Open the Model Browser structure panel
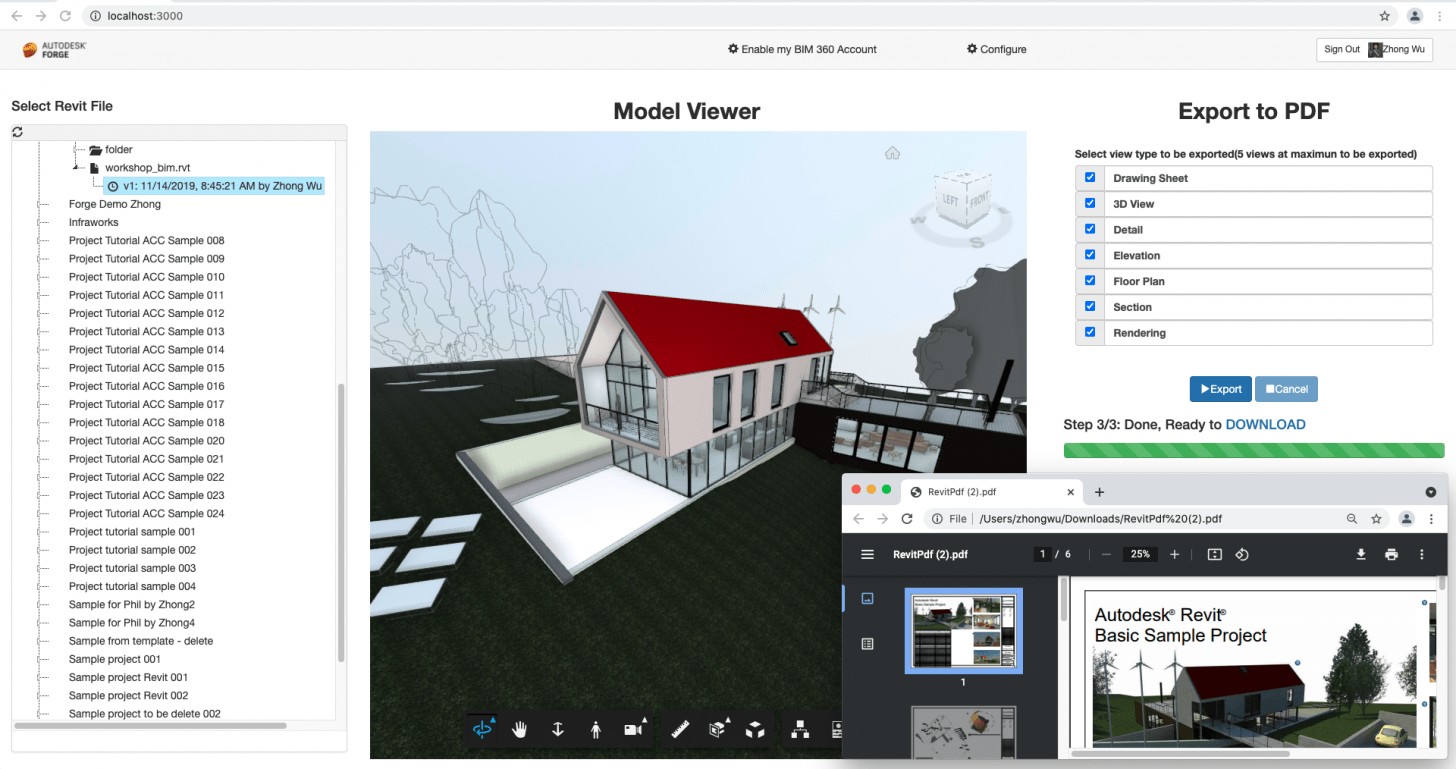Image resolution: width=1456 pixels, height=769 pixels. [799, 729]
